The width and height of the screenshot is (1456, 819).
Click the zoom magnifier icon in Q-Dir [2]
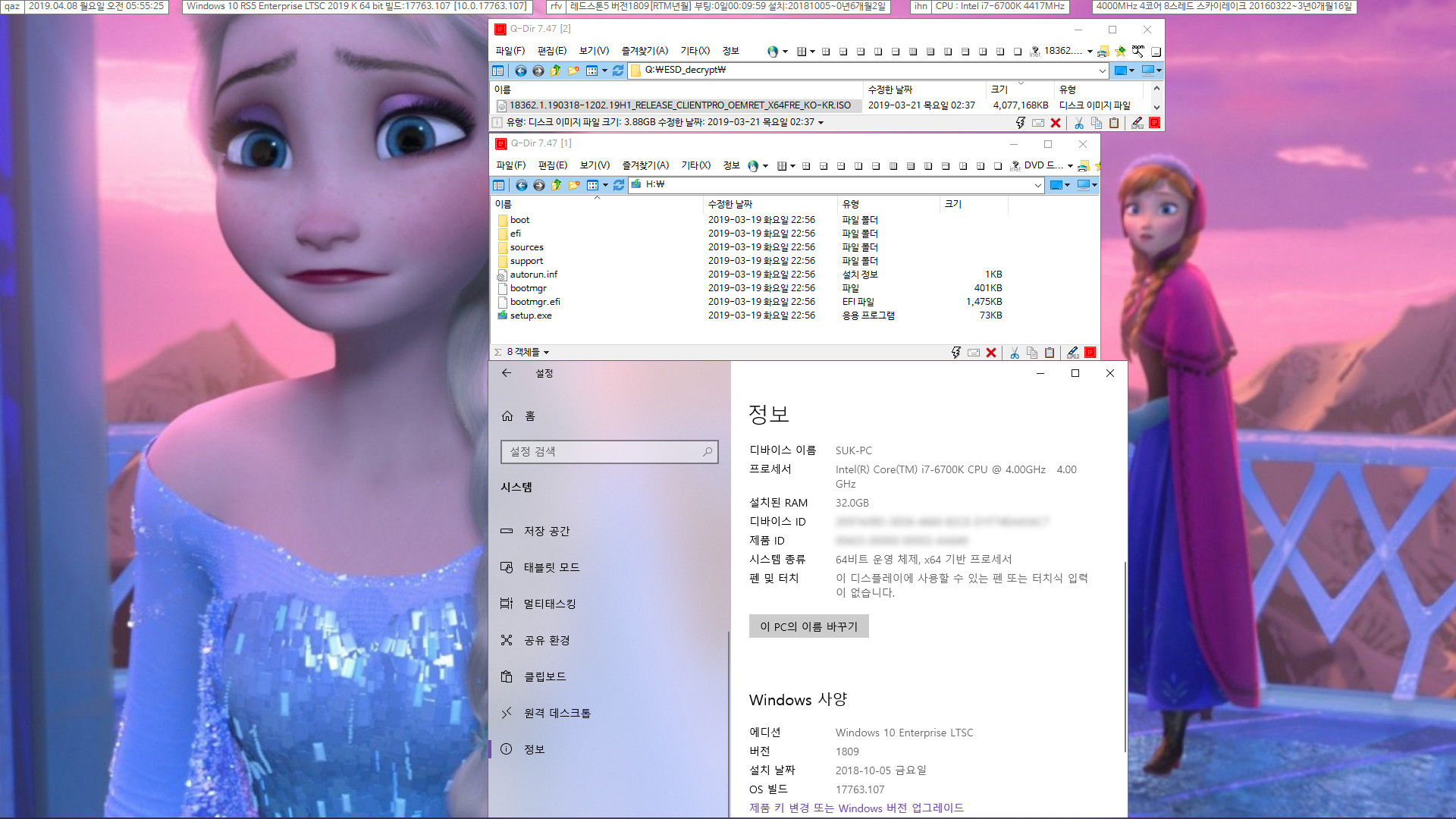(1138, 51)
